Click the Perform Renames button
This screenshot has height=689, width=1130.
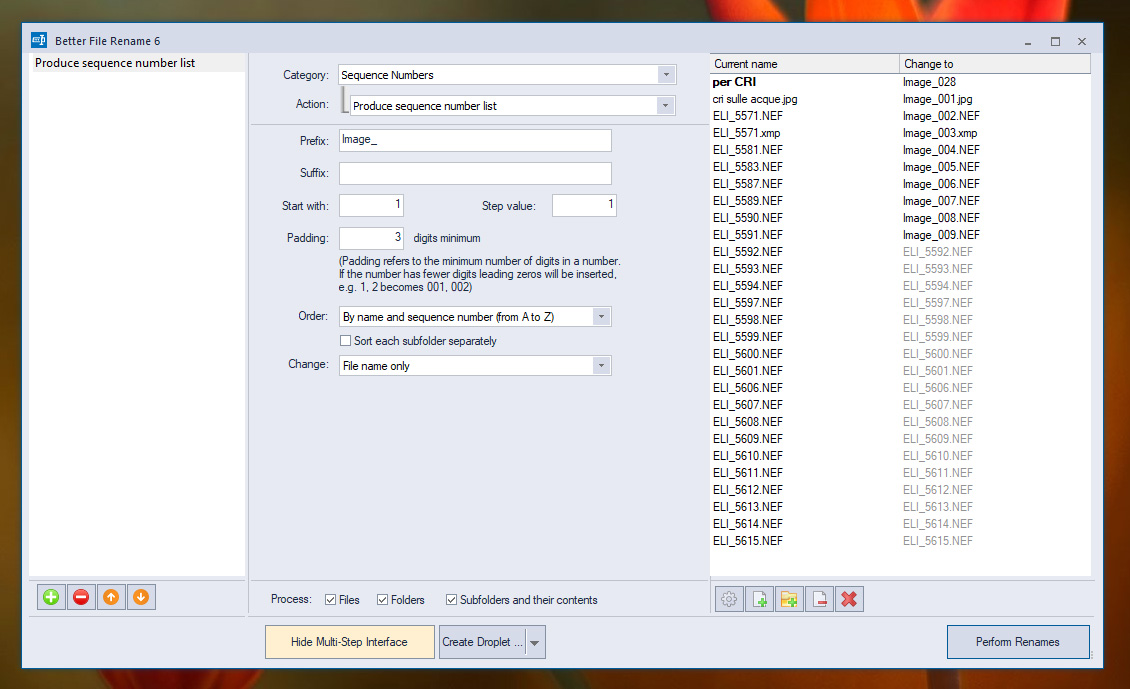click(x=1017, y=642)
